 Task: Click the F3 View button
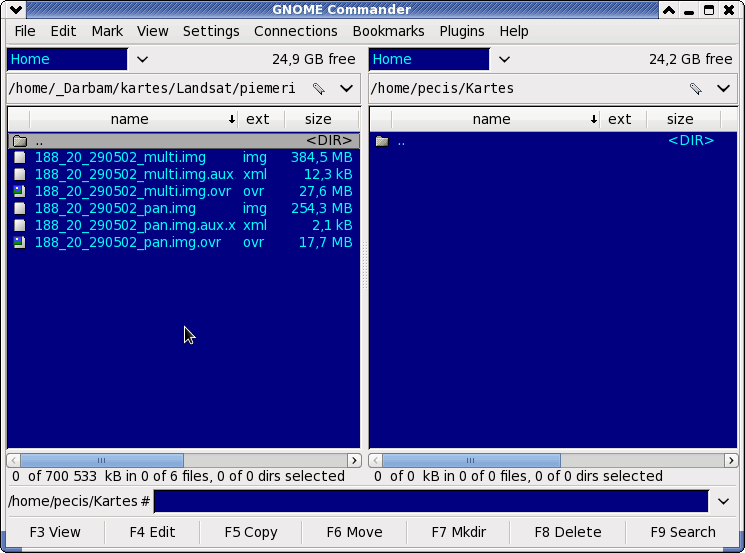(x=55, y=532)
